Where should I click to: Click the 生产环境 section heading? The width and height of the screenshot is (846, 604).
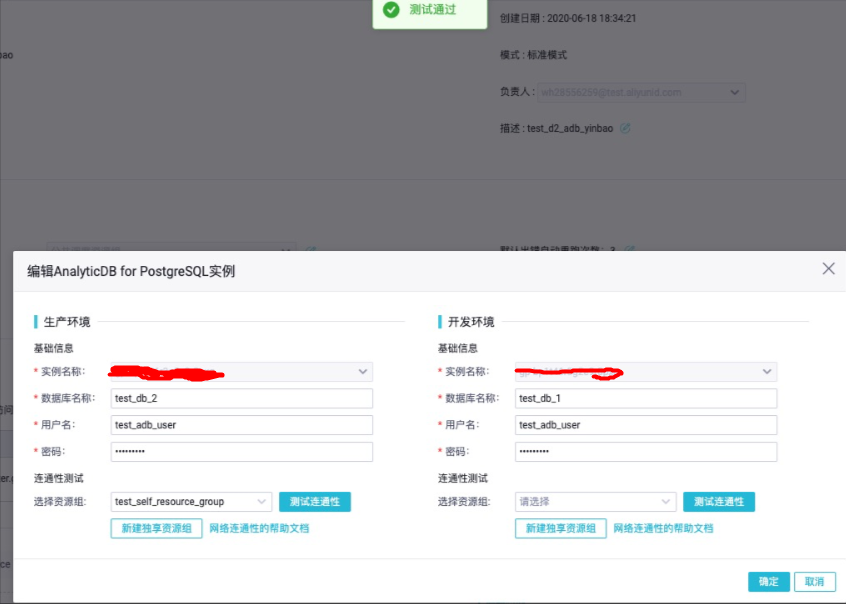(67, 322)
